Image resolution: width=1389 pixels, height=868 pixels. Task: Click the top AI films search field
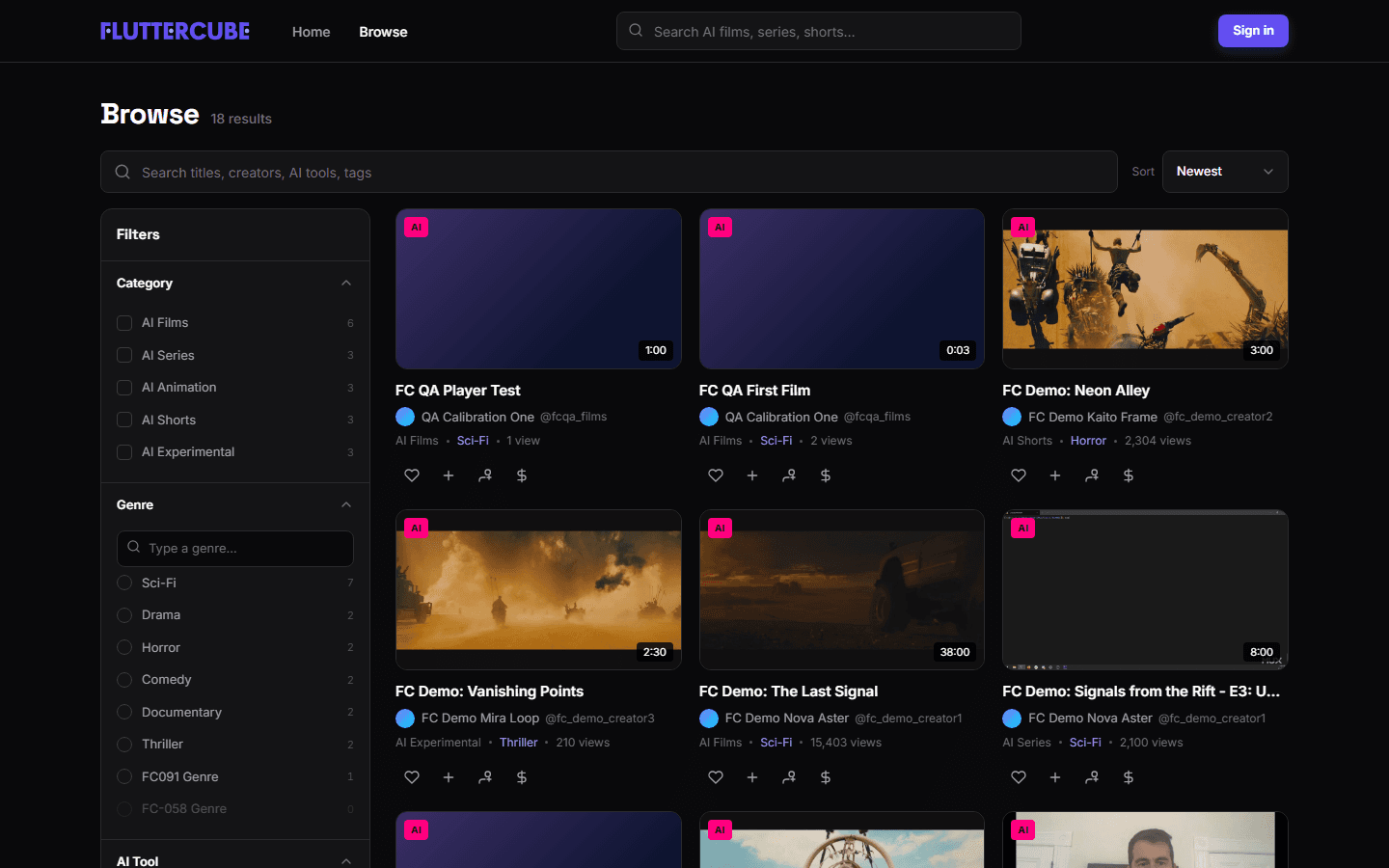819,31
